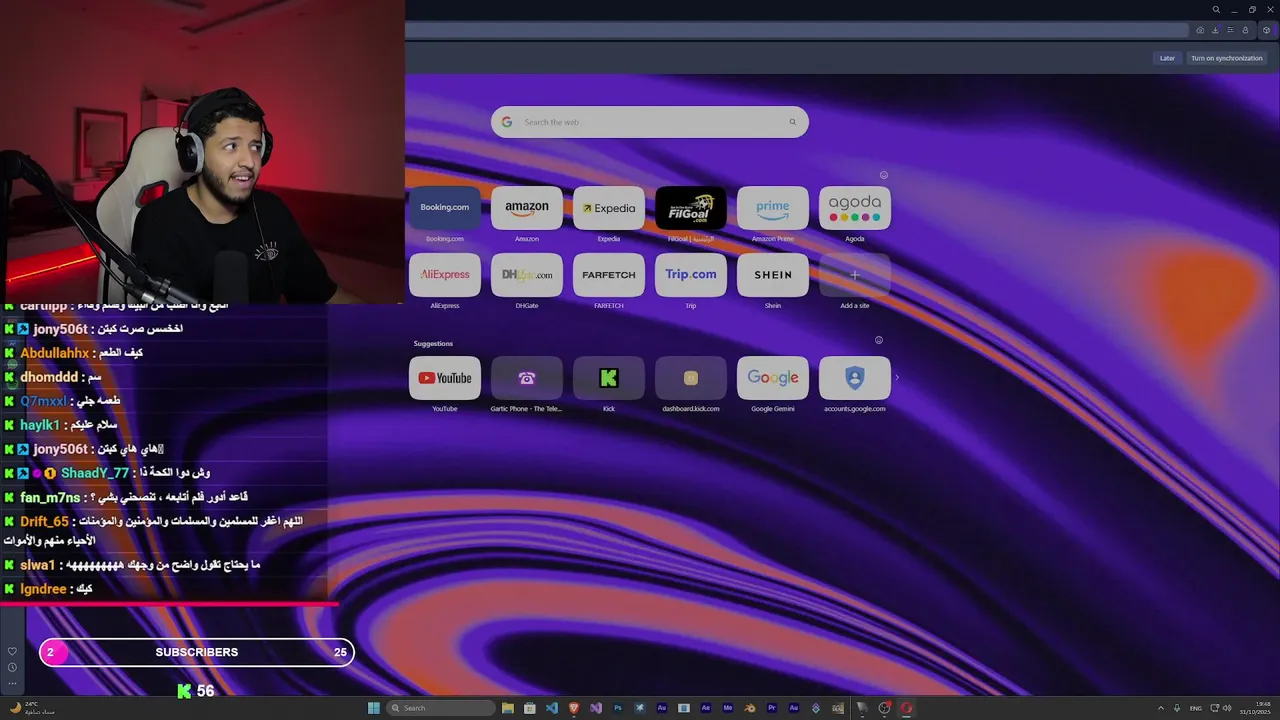1280x720 pixels.
Task: Click the Later button
Action: tap(1167, 58)
